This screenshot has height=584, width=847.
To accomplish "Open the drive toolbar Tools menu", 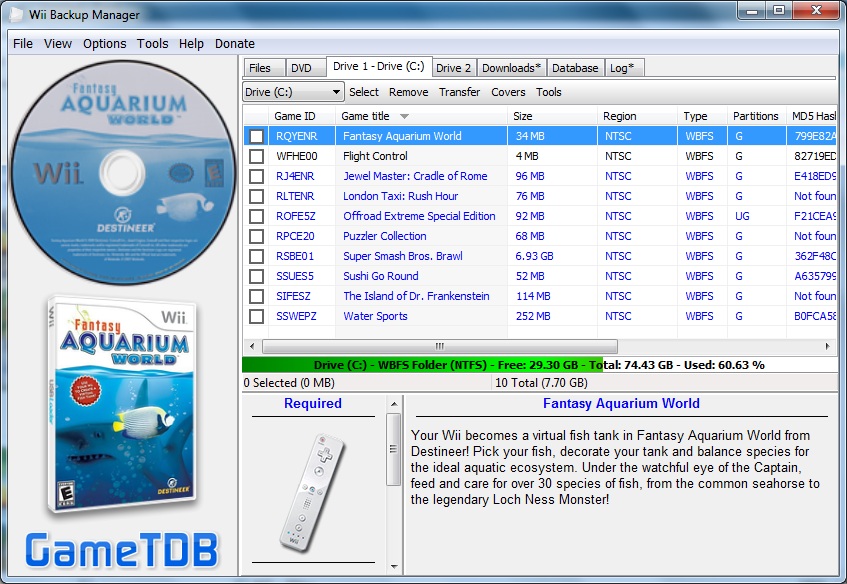I will point(548,92).
